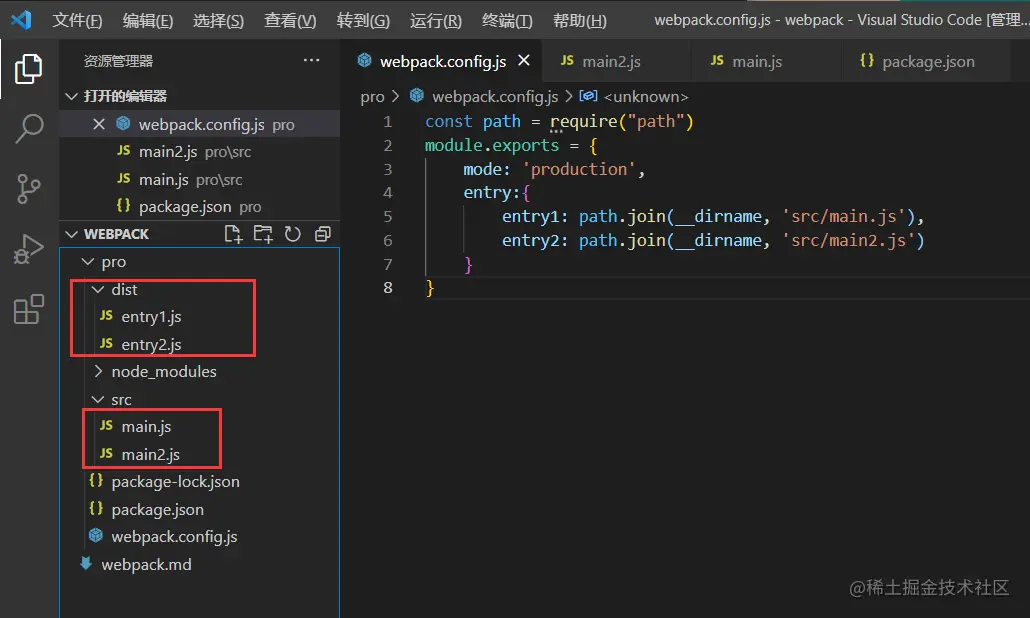This screenshot has height=618, width=1030.
Task: Open the Extensions view
Action: [x=28, y=309]
